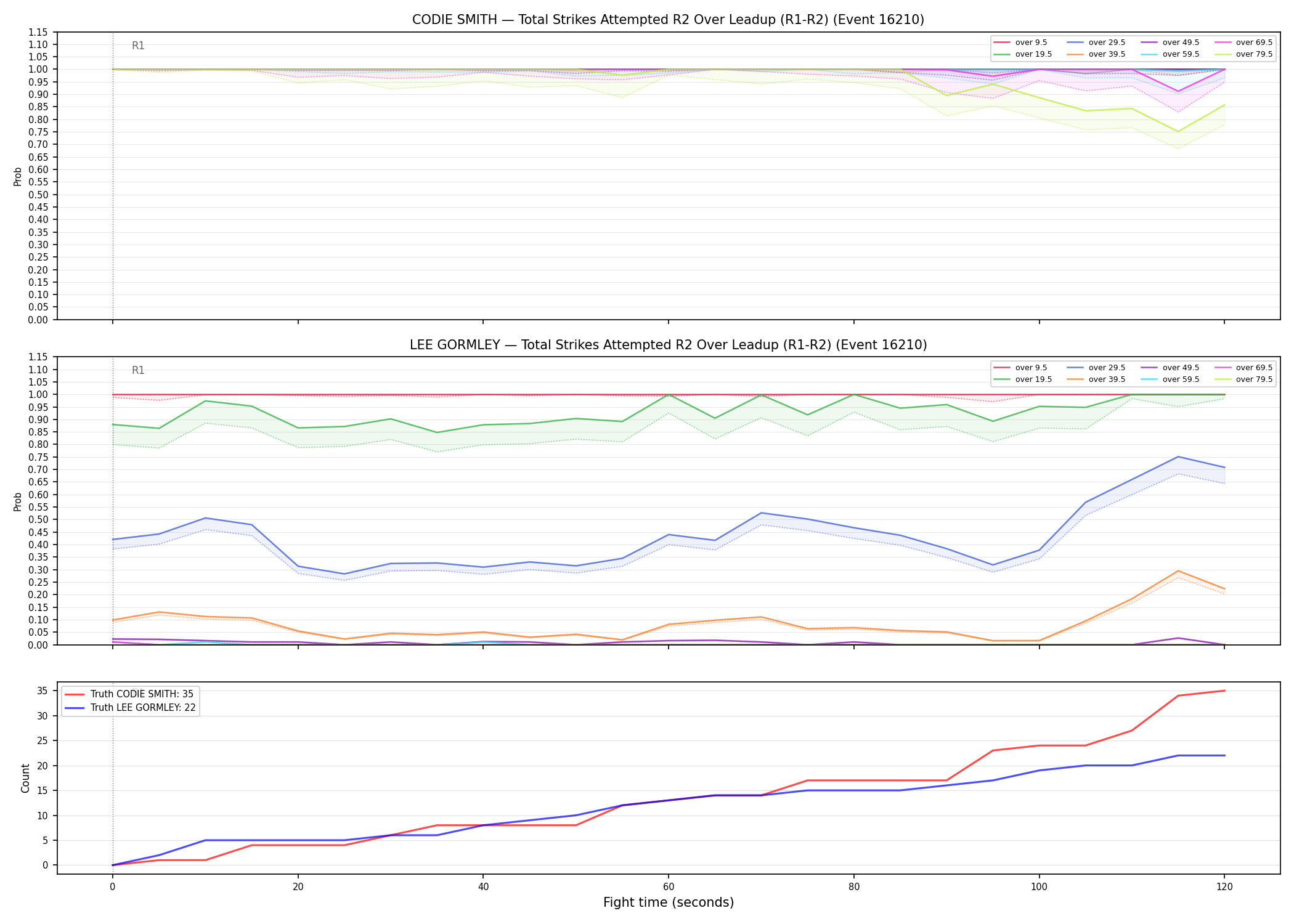This screenshot has height=924, width=1294.
Task: Click "Prob" label on Lee Gormley chart
Action: tap(18, 501)
